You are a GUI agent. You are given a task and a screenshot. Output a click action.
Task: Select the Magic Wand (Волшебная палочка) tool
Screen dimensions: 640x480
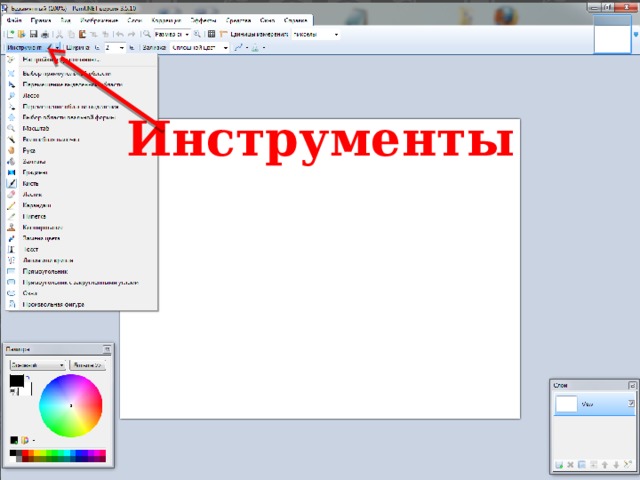(82, 140)
